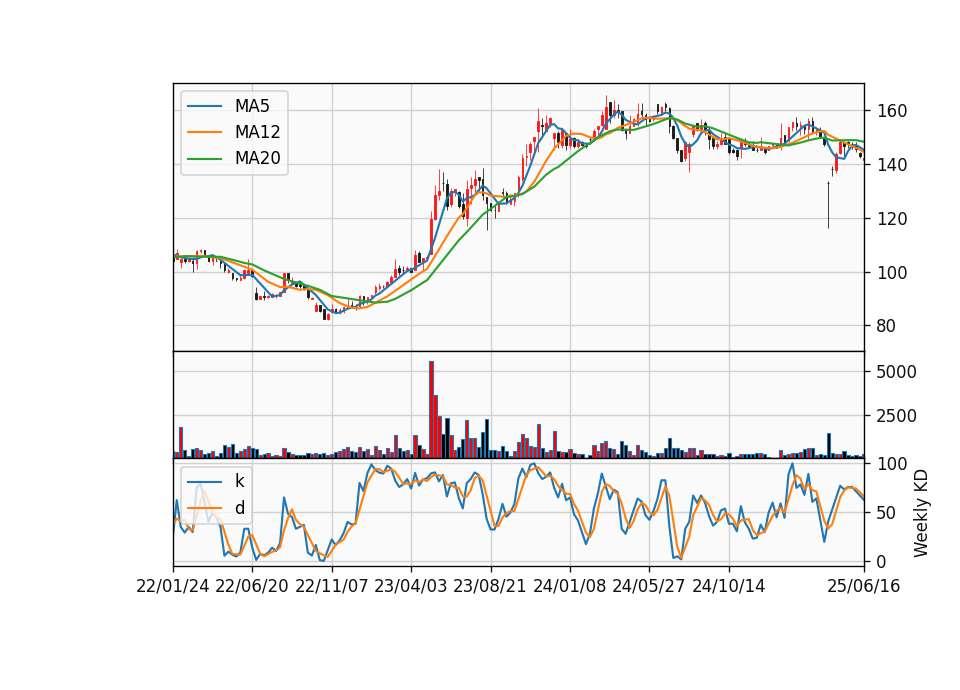Click the tallest volume bar above 5000
This screenshot has width=960, height=690.
click(x=431, y=410)
